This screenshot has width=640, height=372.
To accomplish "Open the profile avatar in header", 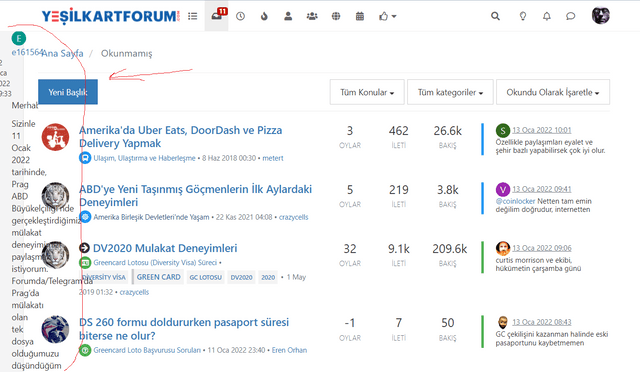I will 600,16.
